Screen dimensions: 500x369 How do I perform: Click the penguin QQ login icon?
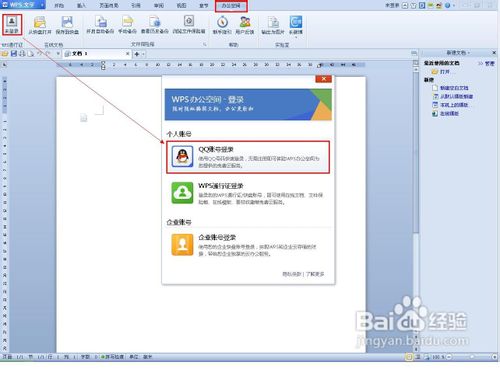[x=182, y=156]
